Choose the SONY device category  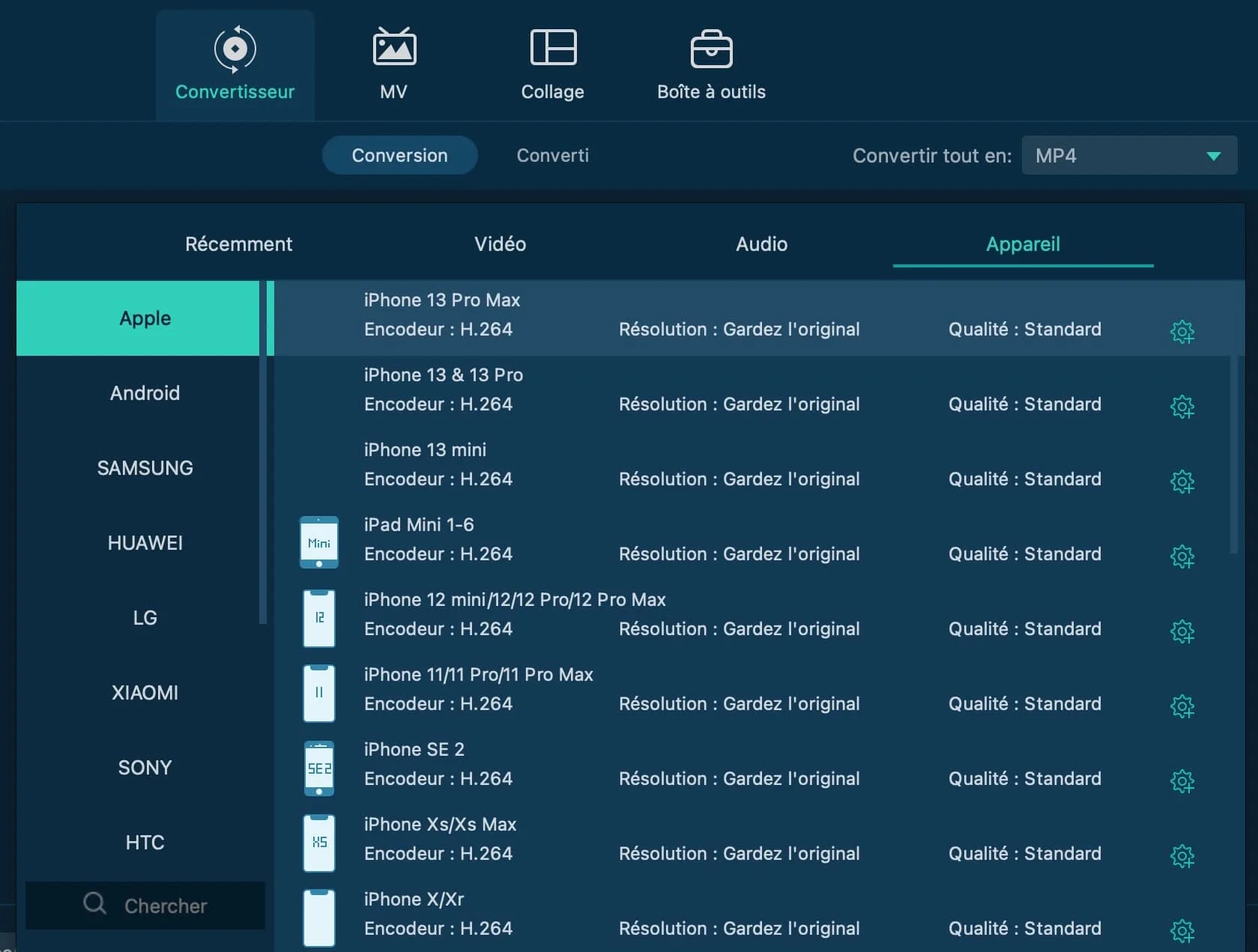138,768
